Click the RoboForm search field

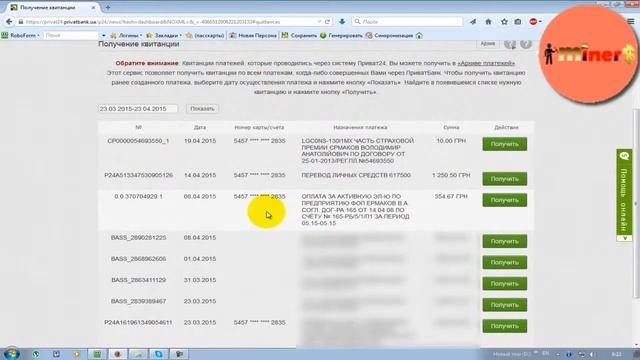click(x=71, y=36)
